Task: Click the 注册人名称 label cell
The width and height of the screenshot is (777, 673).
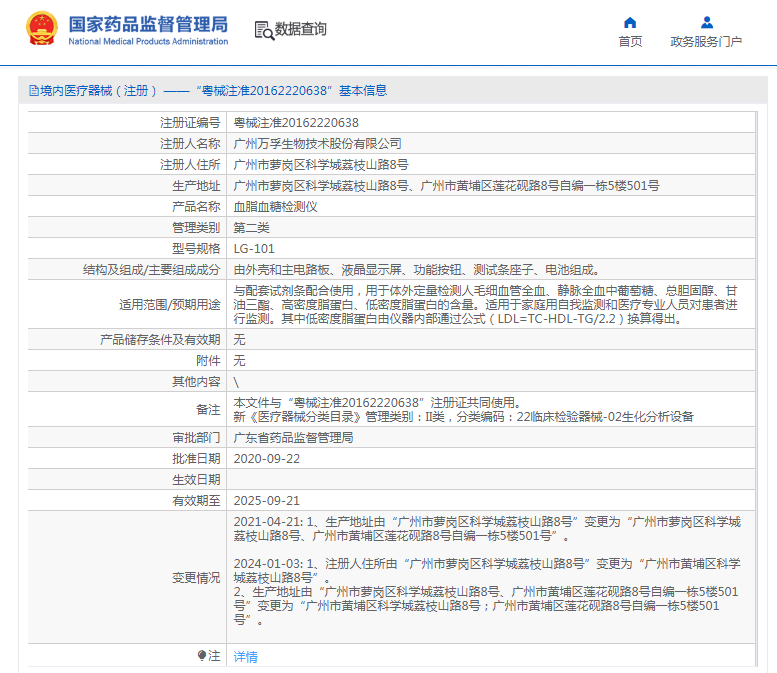Action: pyautogui.click(x=127, y=143)
